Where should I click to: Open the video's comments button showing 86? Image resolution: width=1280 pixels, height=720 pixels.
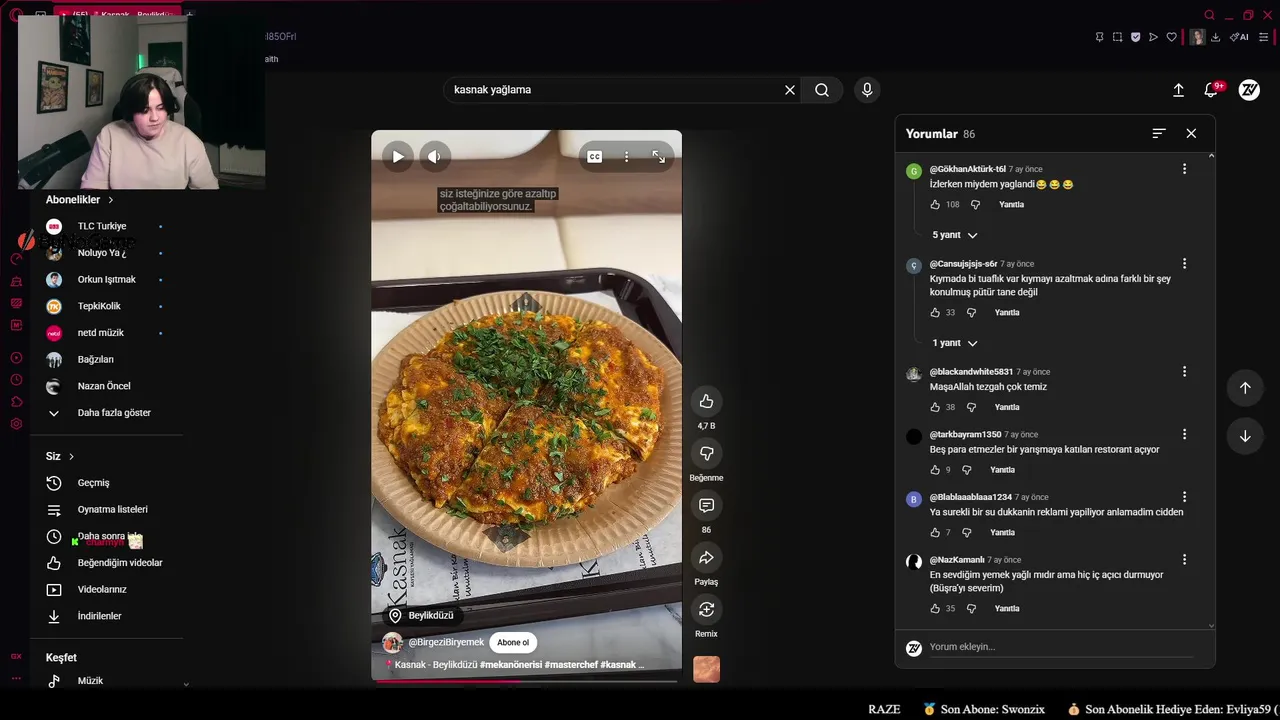[x=706, y=505]
